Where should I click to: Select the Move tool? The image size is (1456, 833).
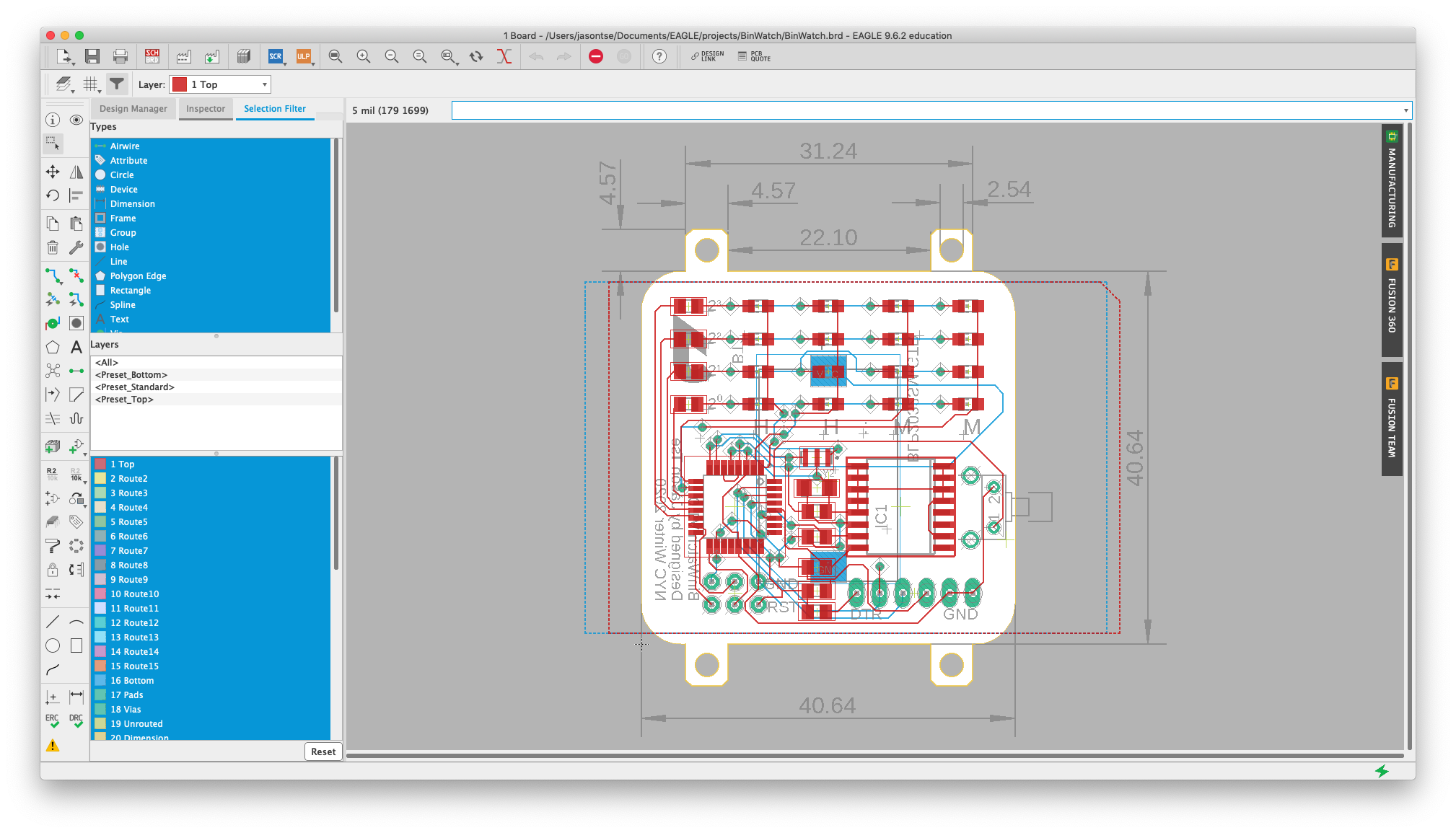(53, 172)
